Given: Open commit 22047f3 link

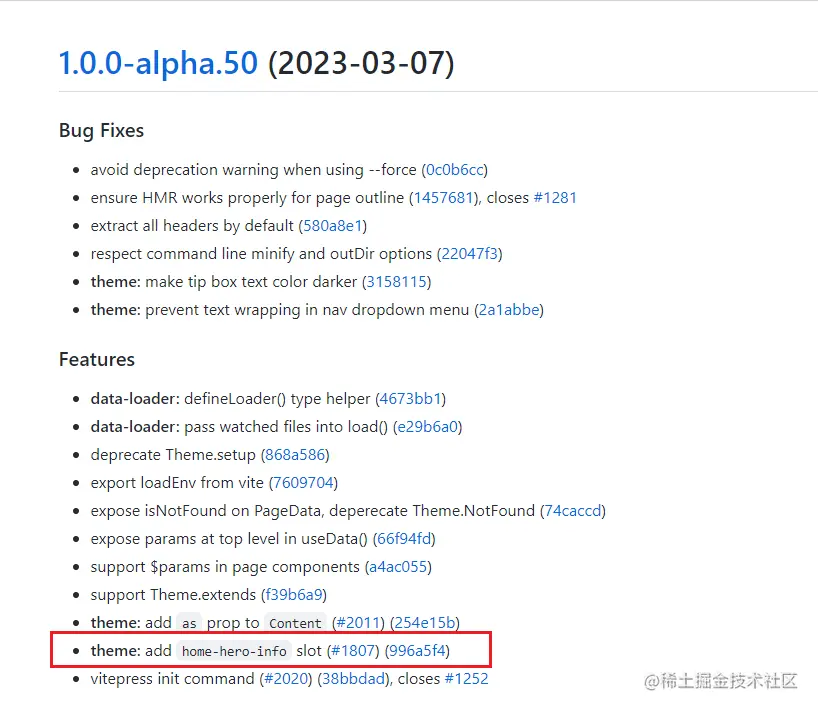Looking at the screenshot, I should [x=470, y=254].
